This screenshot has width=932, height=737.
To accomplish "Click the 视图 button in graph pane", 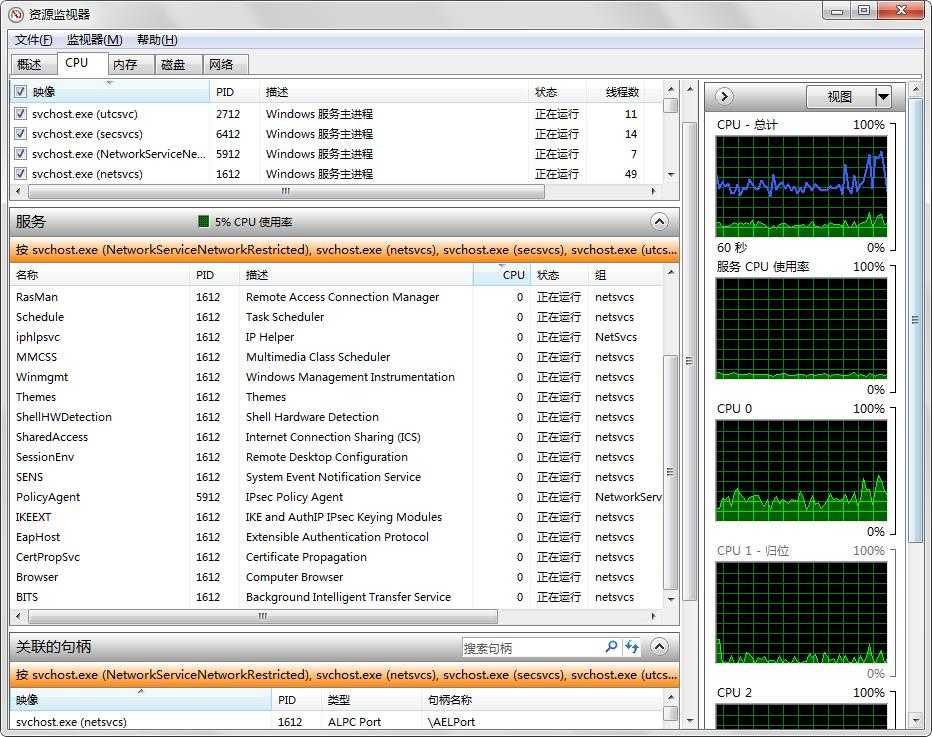I will pyautogui.click(x=840, y=97).
